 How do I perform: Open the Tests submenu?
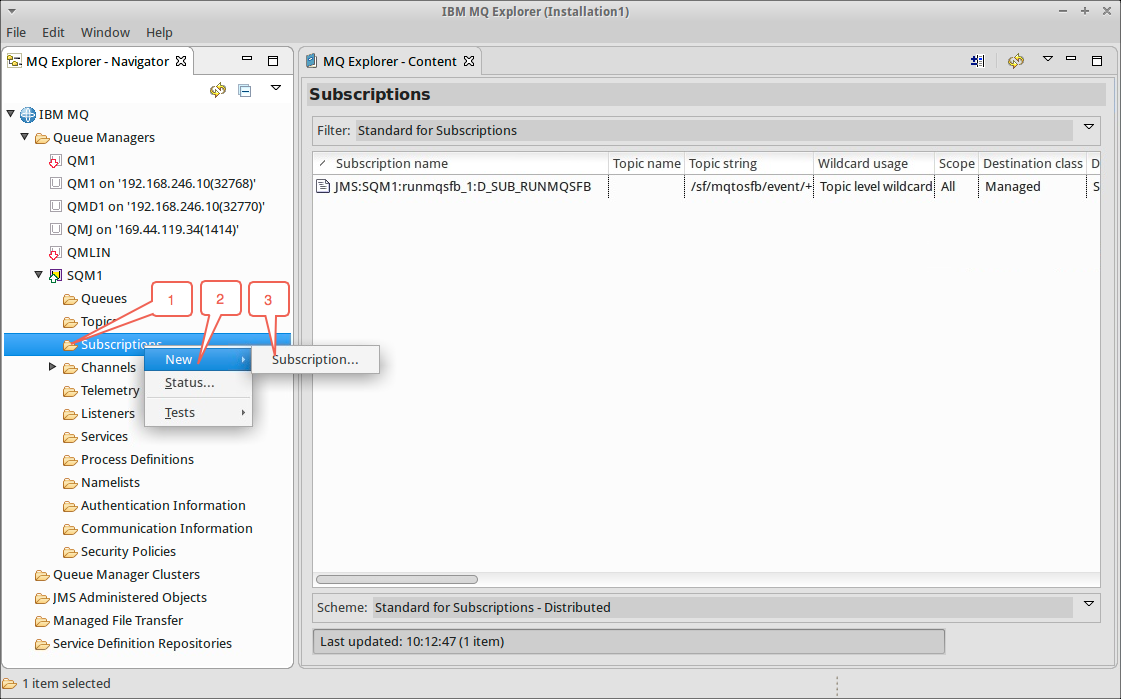(x=198, y=412)
